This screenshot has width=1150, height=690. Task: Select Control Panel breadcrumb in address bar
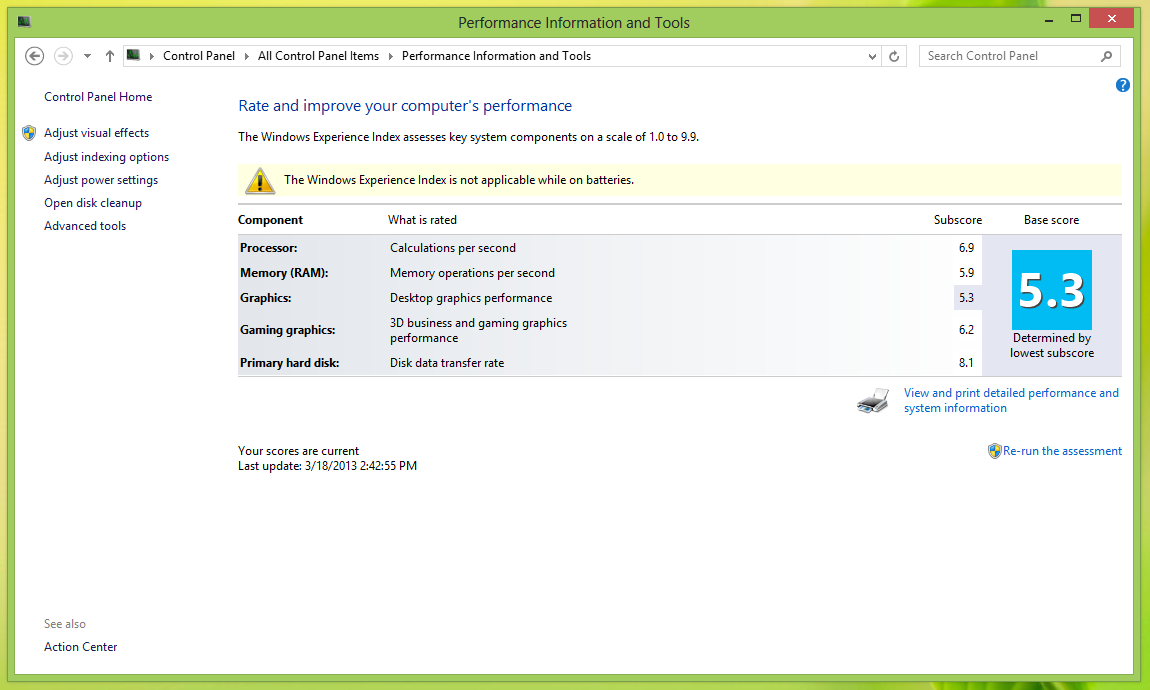[198, 56]
